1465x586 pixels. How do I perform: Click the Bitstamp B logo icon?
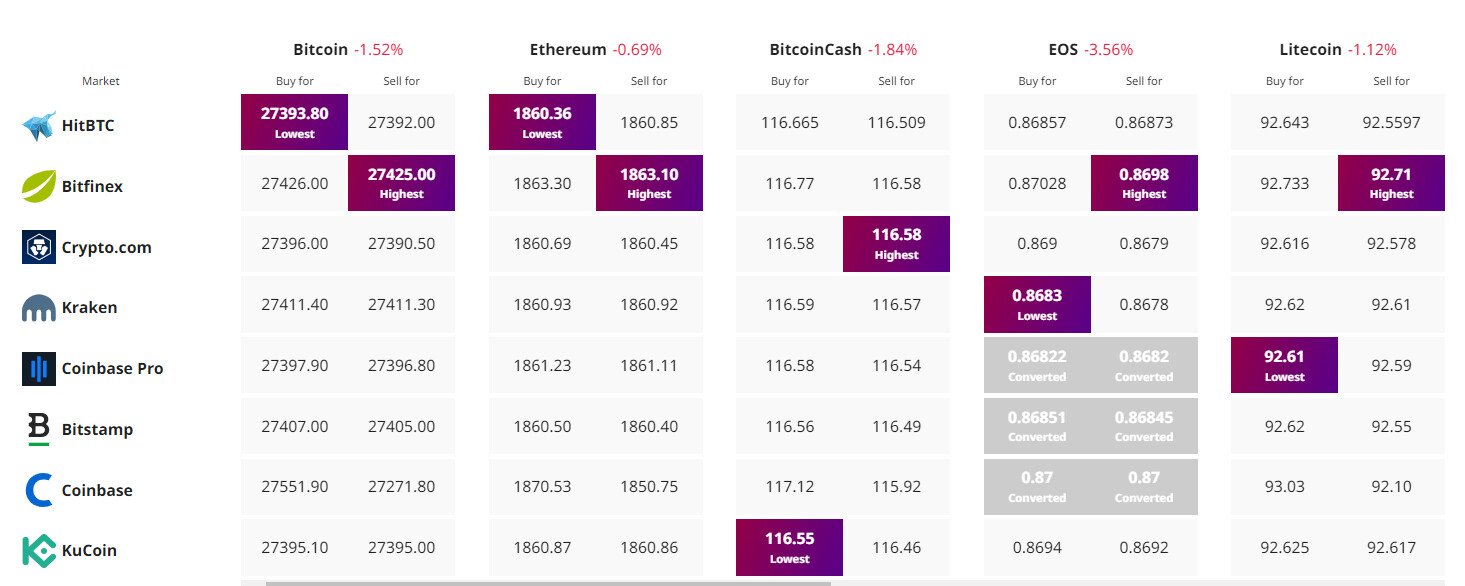coord(39,429)
